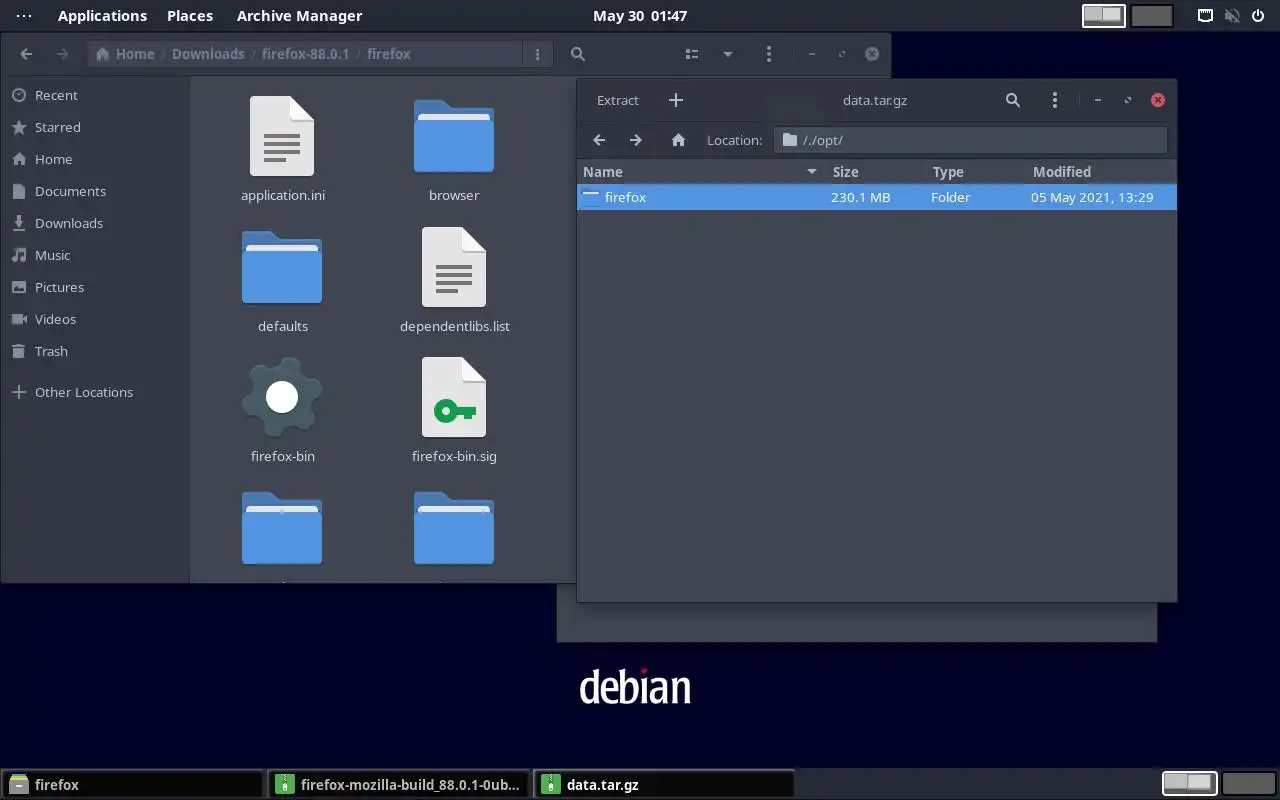
Task: Select the defaults folder icon
Action: coord(282,267)
